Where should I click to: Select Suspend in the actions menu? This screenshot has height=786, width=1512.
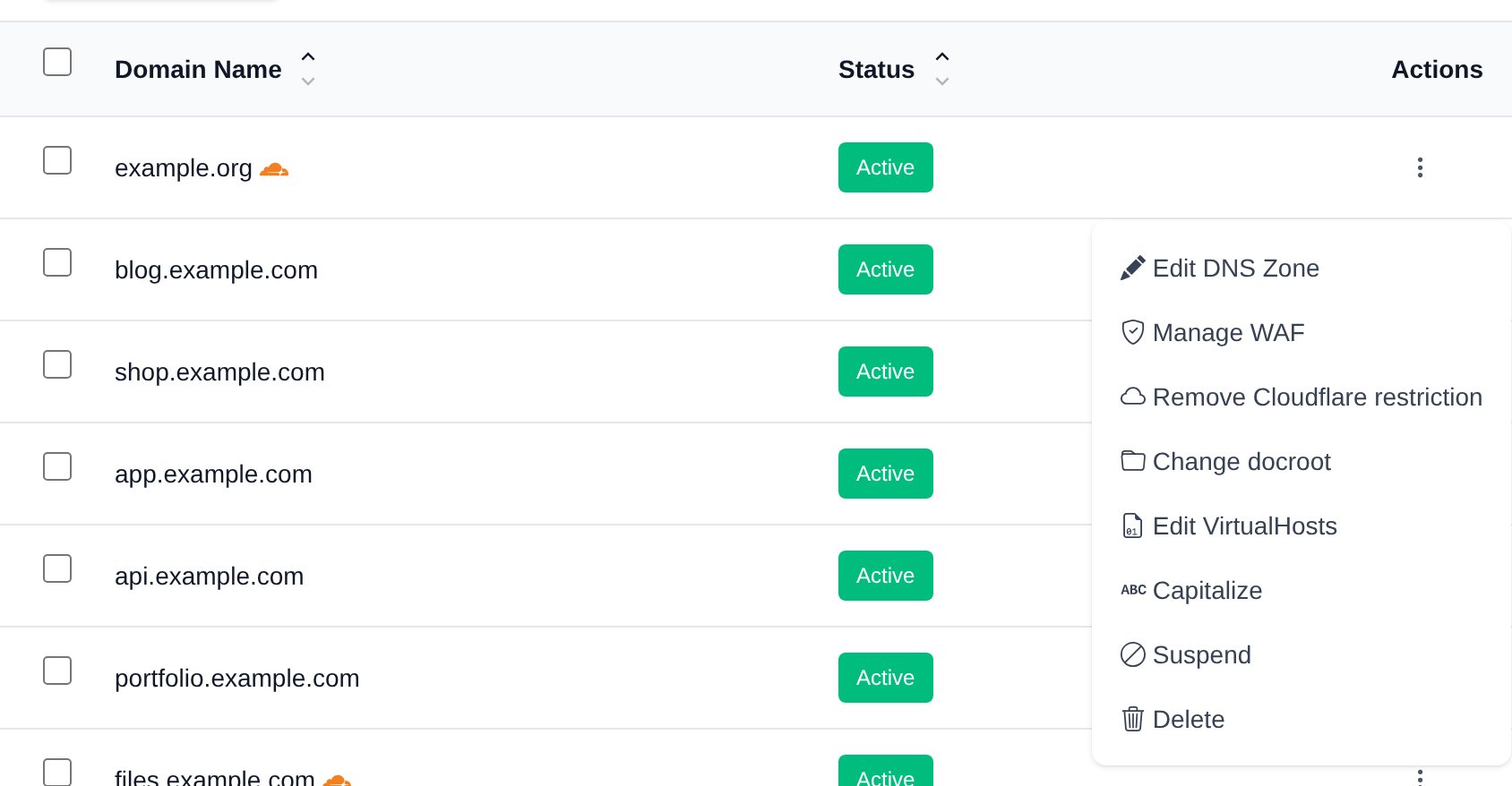[x=1302, y=654]
